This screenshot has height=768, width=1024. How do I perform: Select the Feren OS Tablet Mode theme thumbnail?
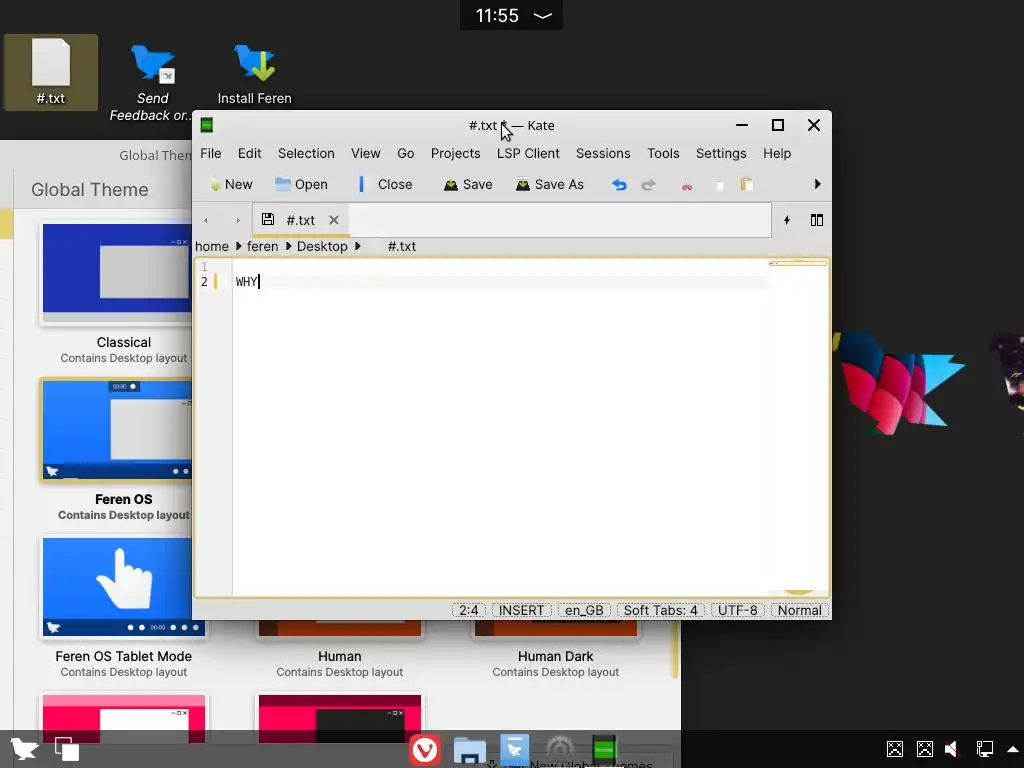tap(123, 586)
